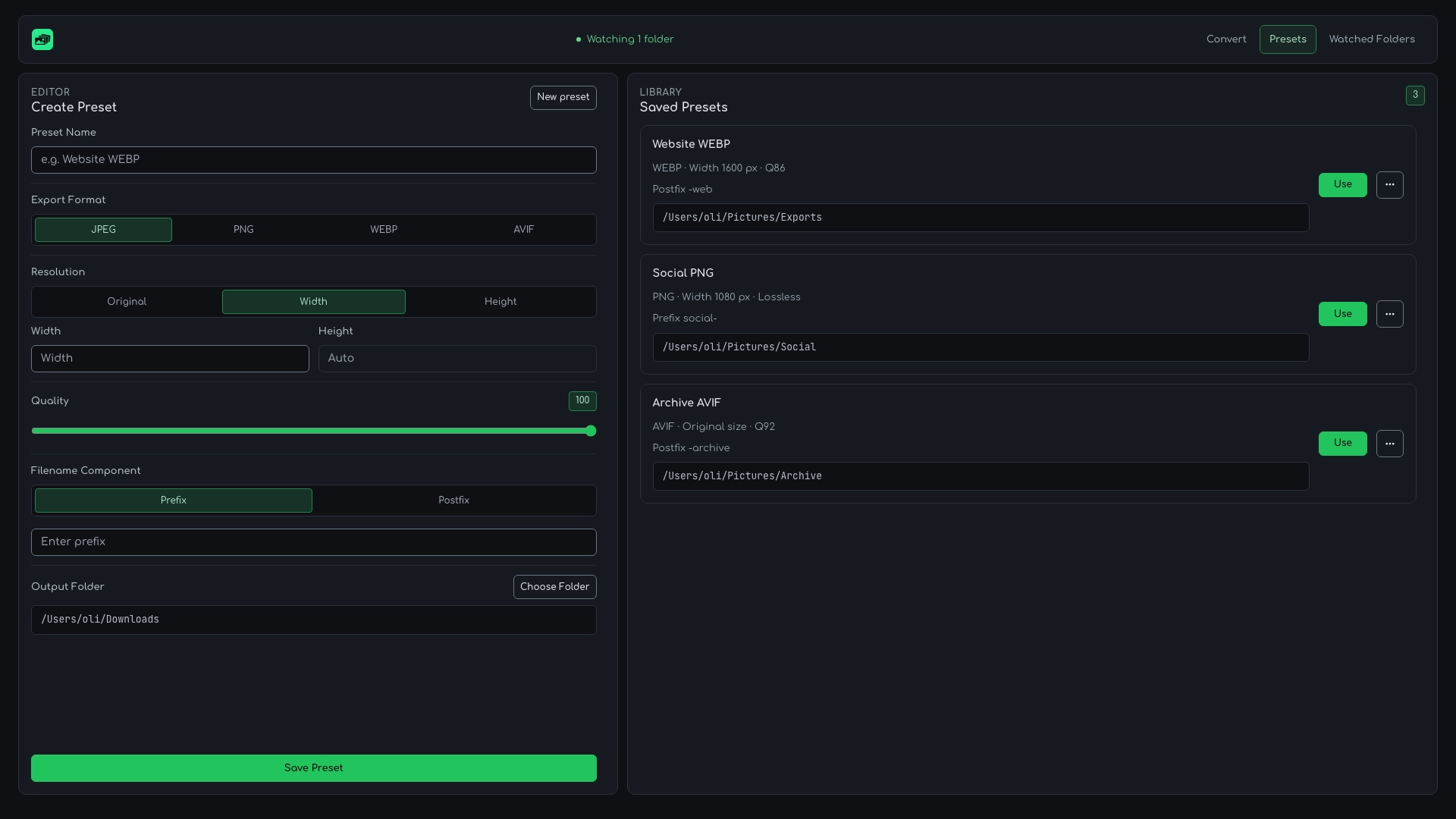Click the Choose Folder button
The width and height of the screenshot is (1456, 819).
click(x=555, y=587)
